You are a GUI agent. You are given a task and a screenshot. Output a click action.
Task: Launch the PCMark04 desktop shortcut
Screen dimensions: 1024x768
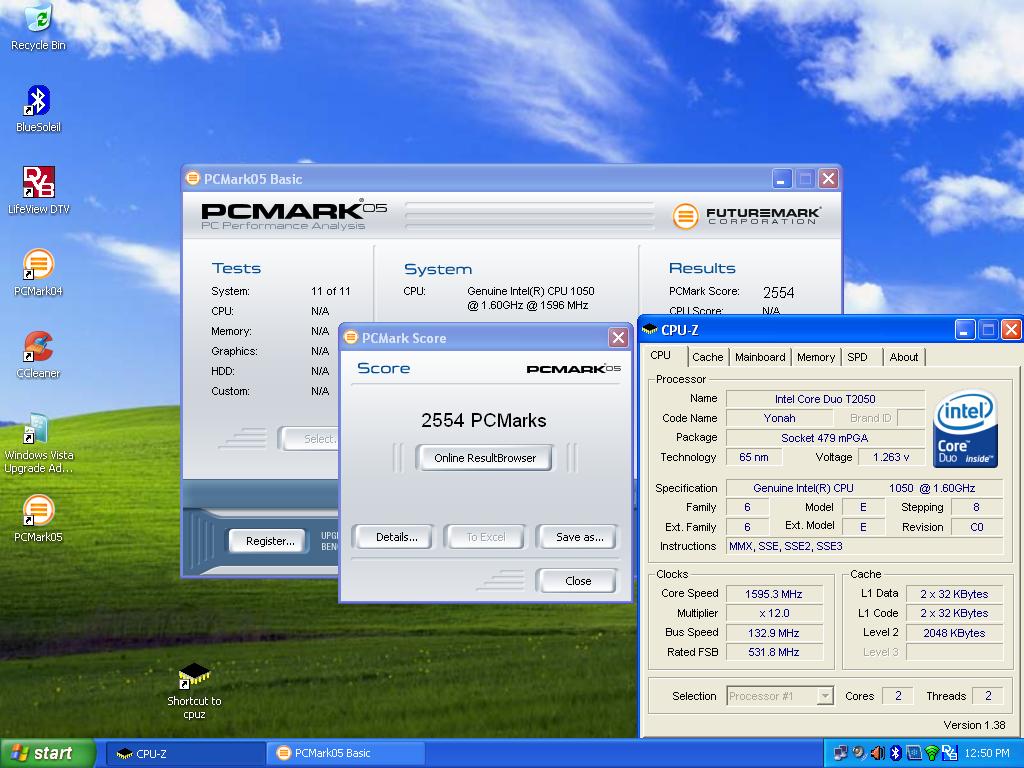[x=38, y=272]
